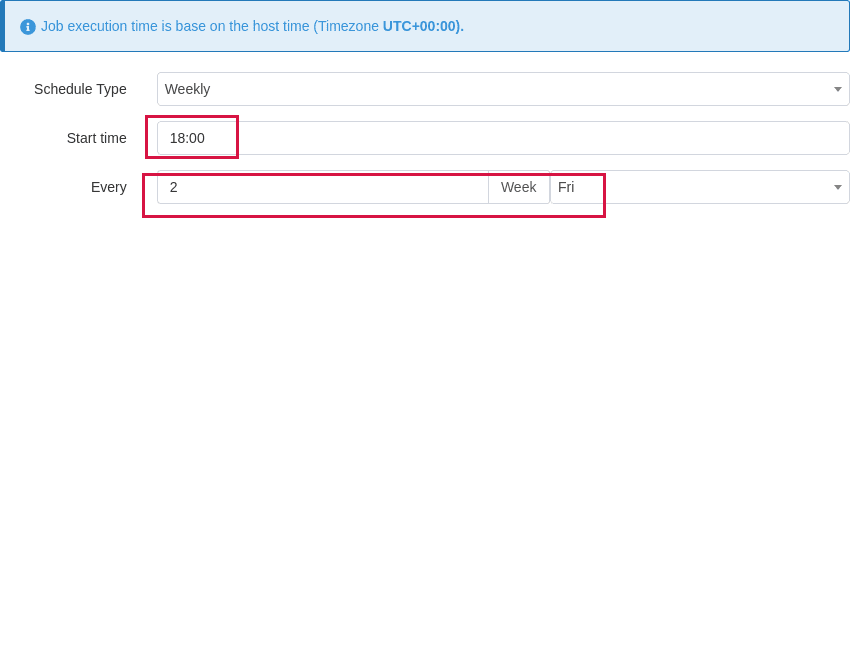Click the Every label

[x=108, y=188]
